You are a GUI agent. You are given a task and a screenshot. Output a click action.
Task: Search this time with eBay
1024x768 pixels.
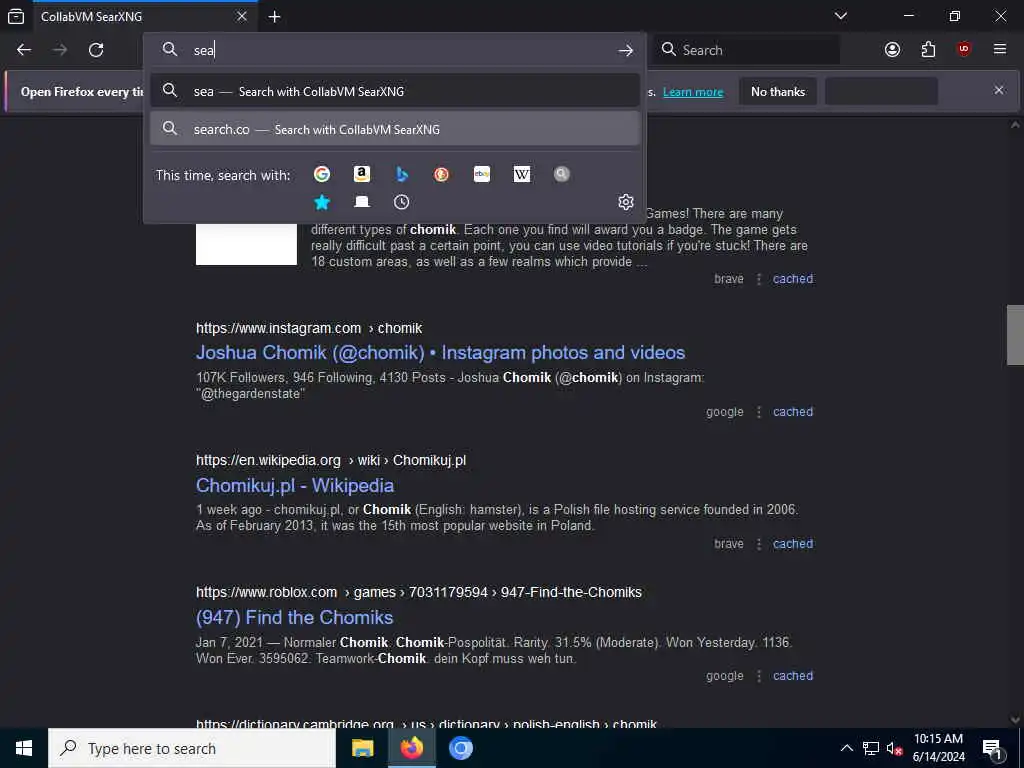click(x=482, y=174)
